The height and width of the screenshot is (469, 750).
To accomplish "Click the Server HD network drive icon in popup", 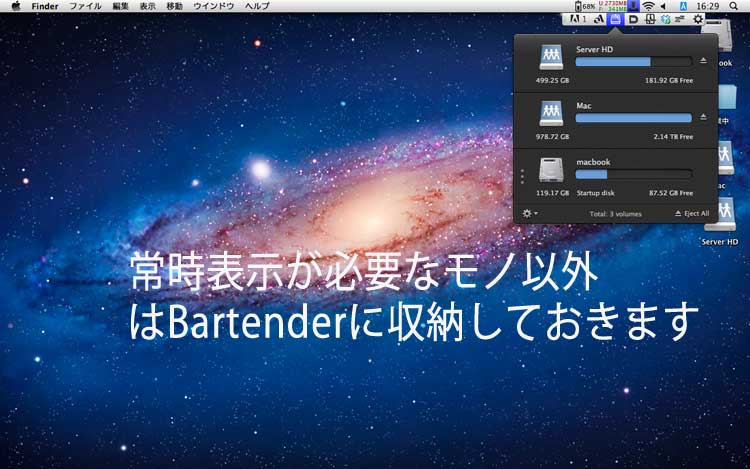I will click(551, 56).
